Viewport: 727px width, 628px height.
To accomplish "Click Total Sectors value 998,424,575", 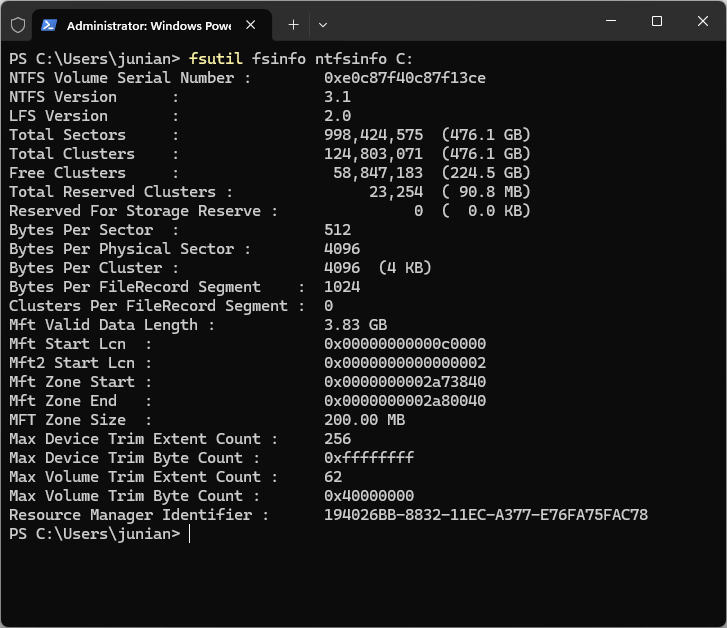I will [373, 135].
